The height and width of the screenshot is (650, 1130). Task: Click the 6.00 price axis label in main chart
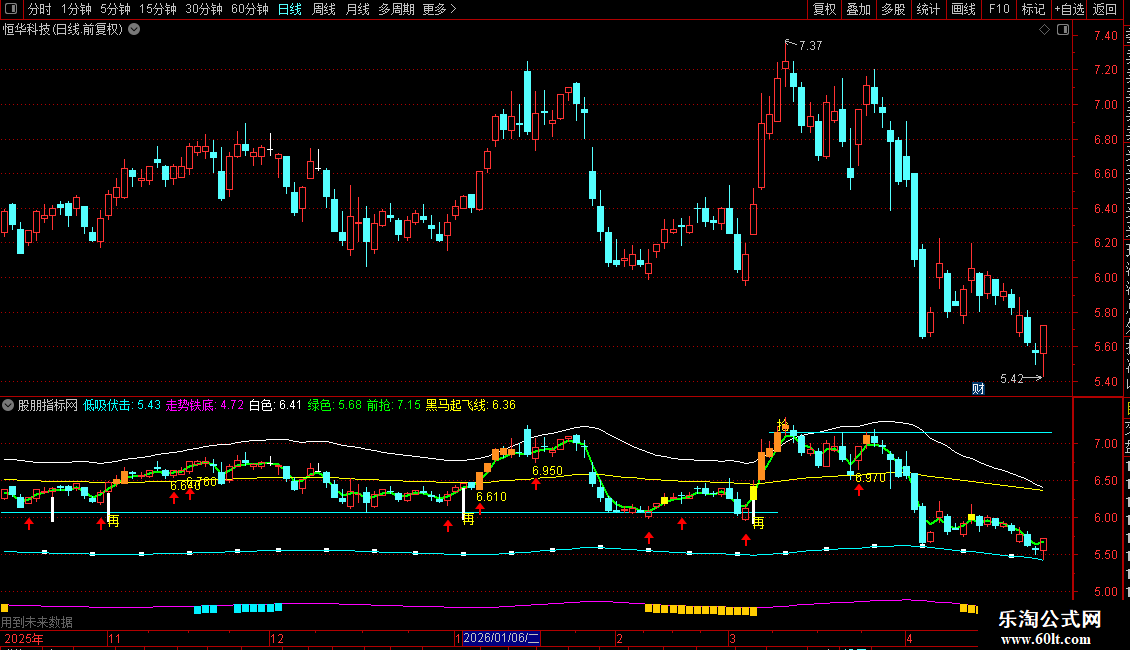[1105, 277]
